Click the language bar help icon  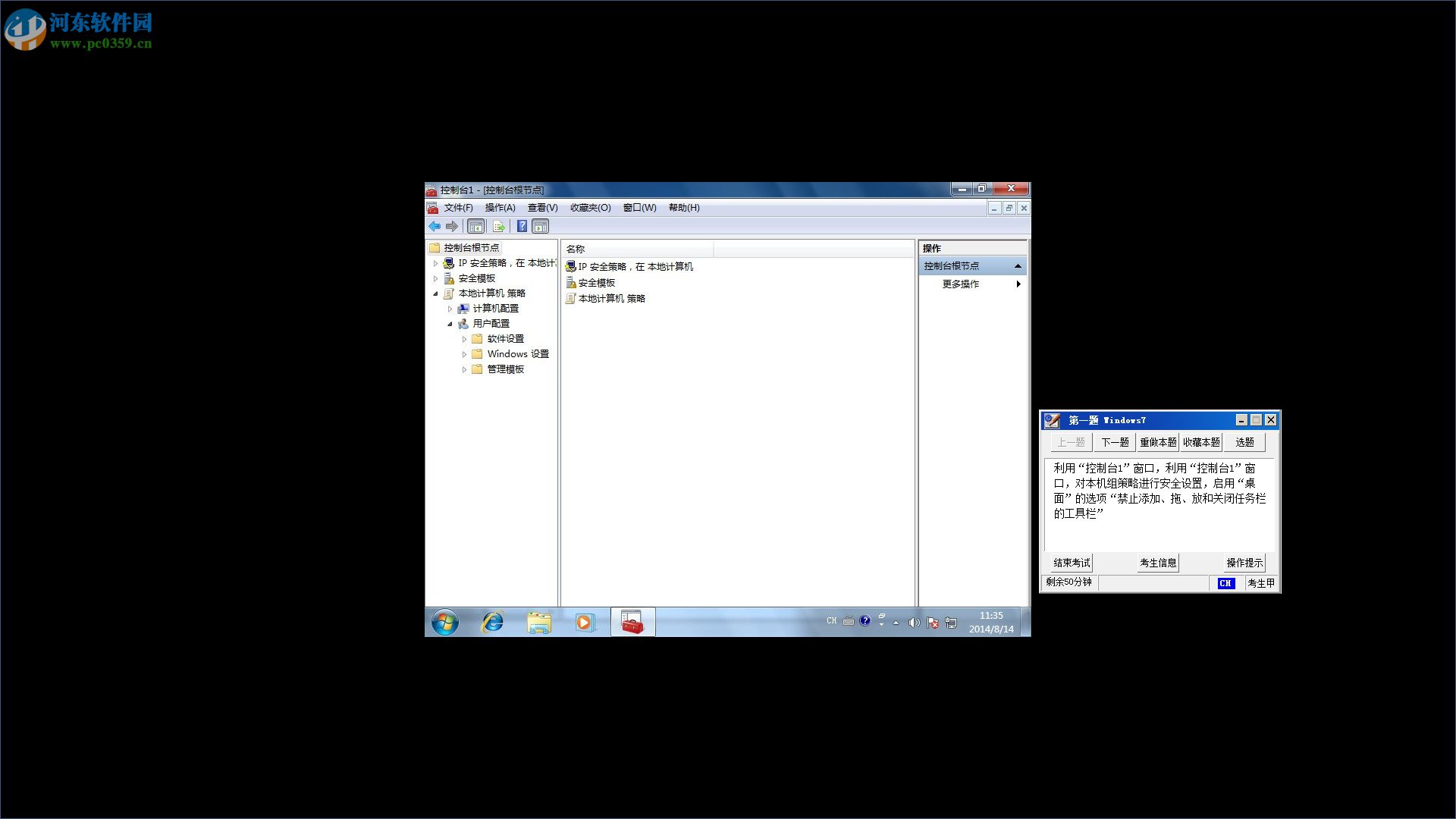865,620
